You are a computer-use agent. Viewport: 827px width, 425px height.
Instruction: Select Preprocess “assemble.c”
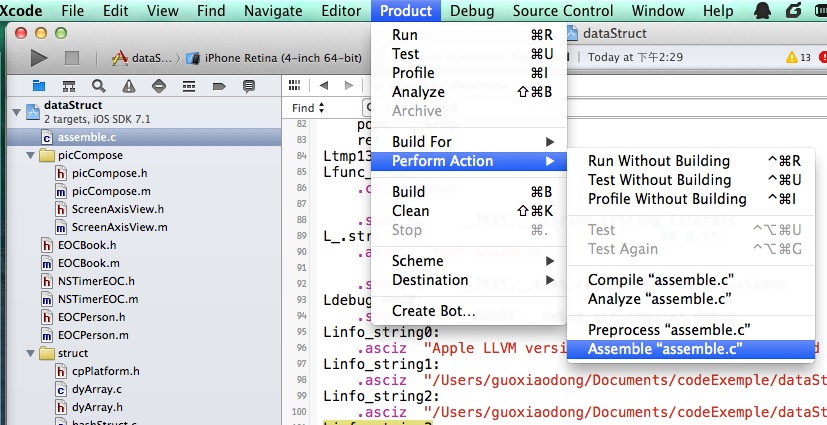tap(691, 330)
